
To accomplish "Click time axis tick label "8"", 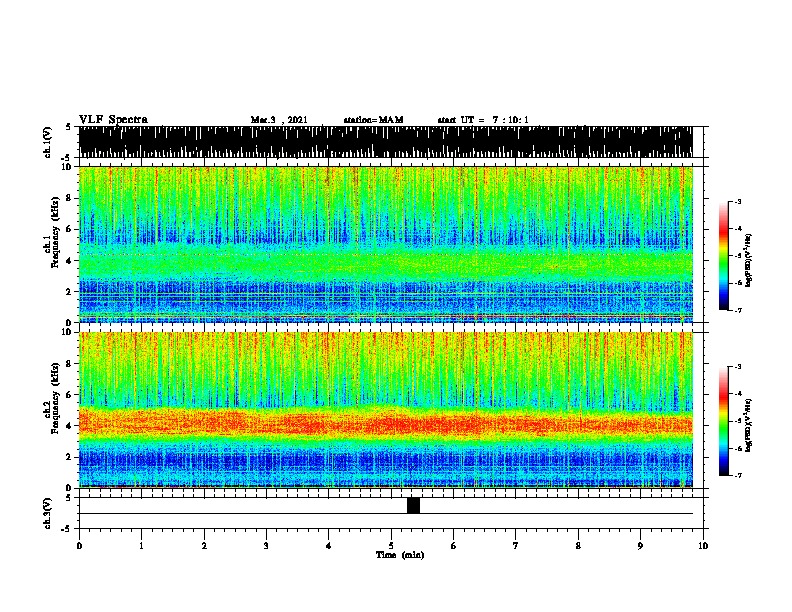I will (578, 546).
